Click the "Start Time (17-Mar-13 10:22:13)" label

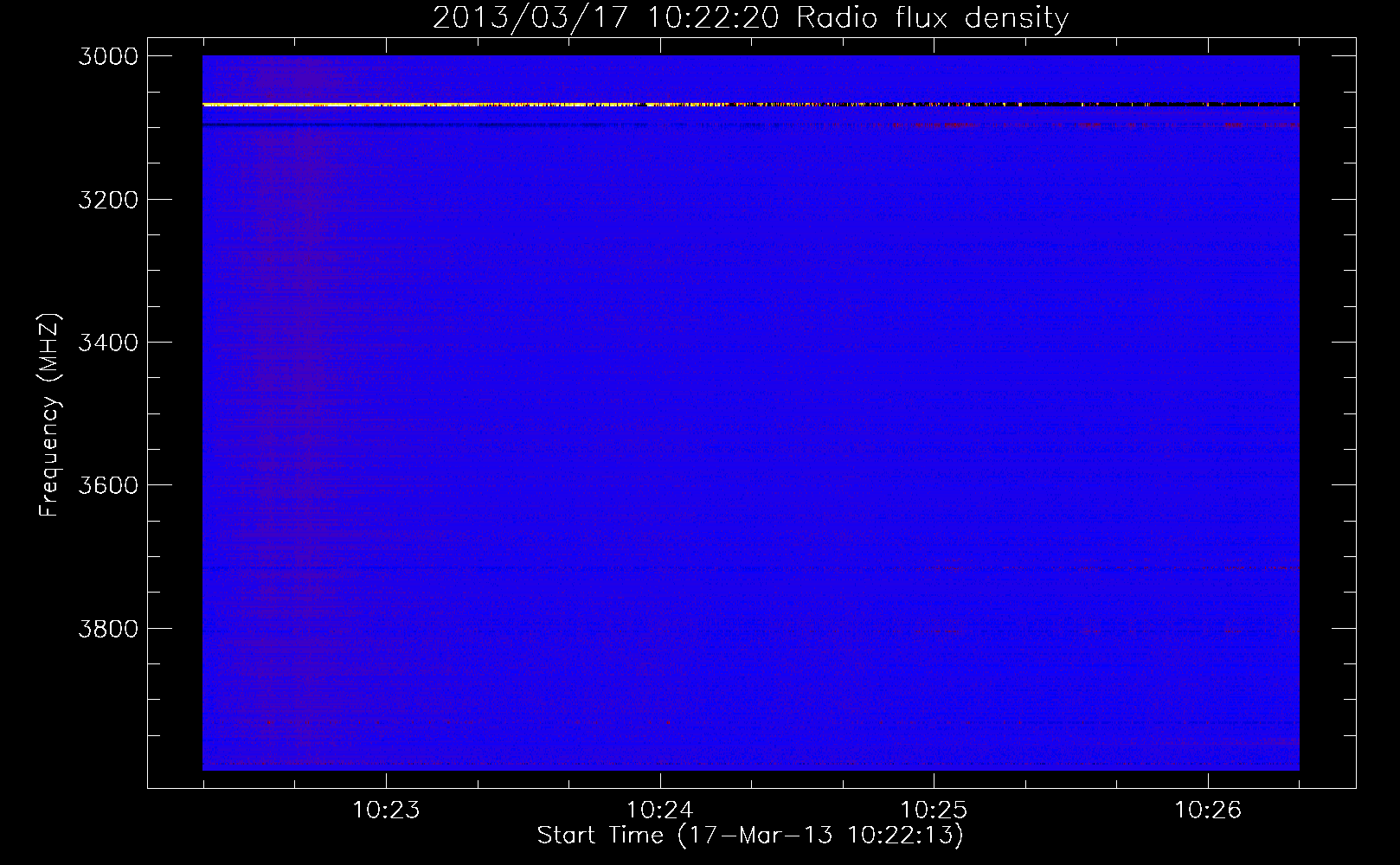[750, 836]
